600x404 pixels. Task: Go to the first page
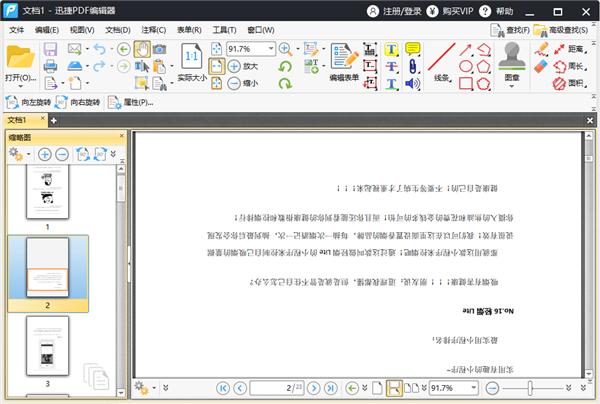223,388
